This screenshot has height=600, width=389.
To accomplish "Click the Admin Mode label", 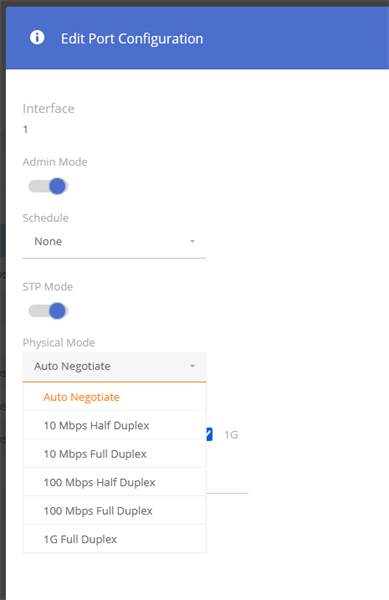I will coord(55,162).
